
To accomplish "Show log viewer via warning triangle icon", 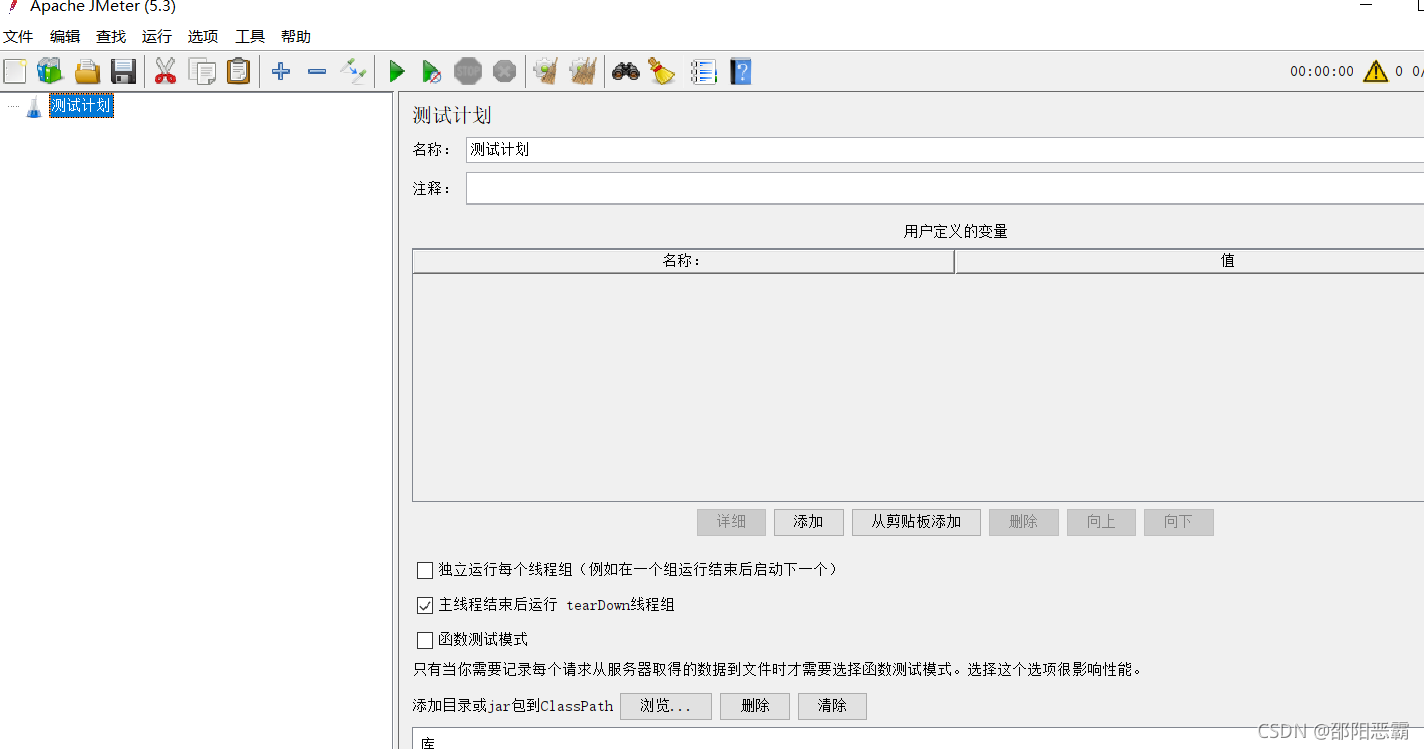I will point(1376,71).
